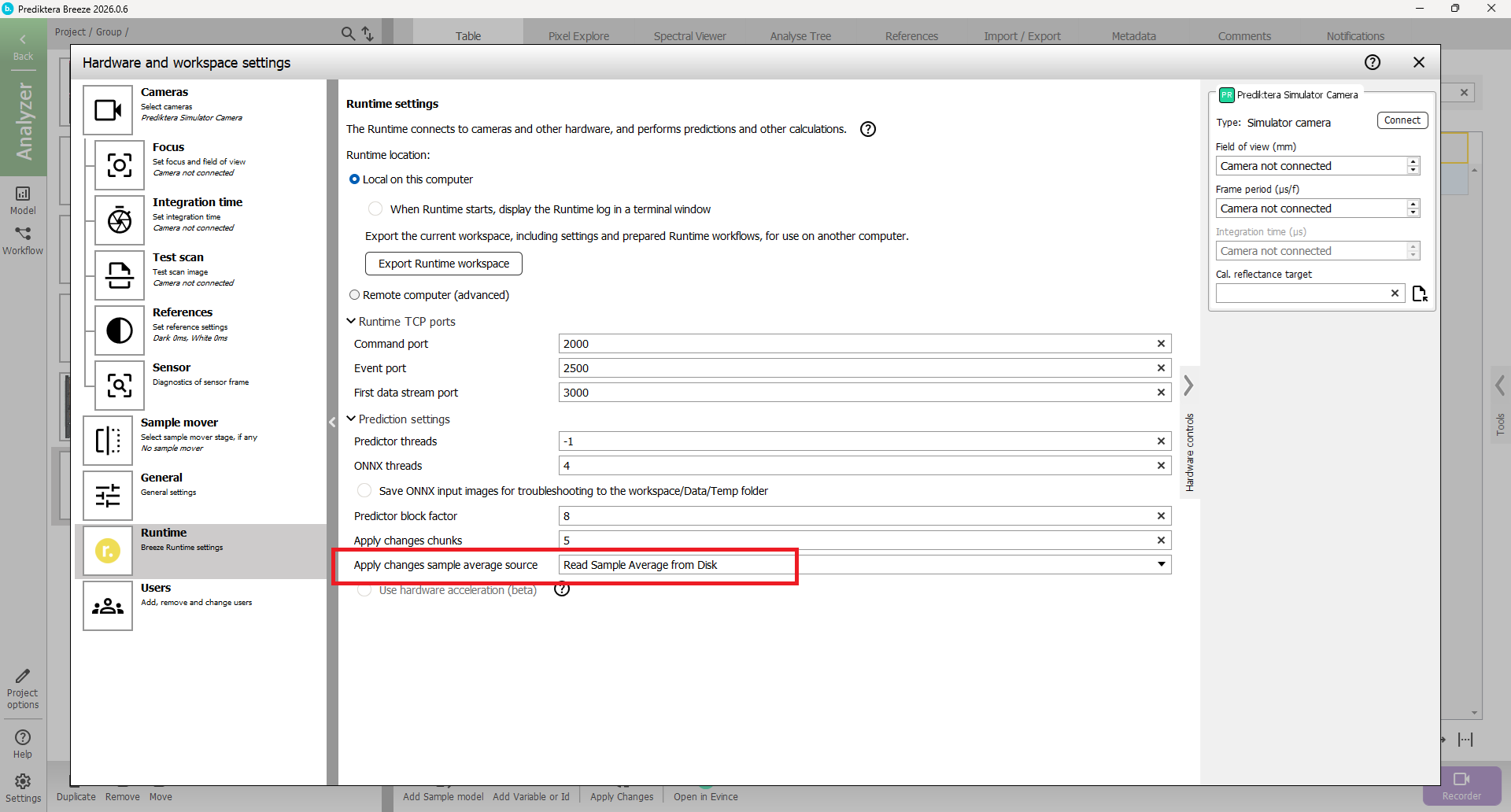
Task: Connect the Simulator camera
Action: (1402, 120)
